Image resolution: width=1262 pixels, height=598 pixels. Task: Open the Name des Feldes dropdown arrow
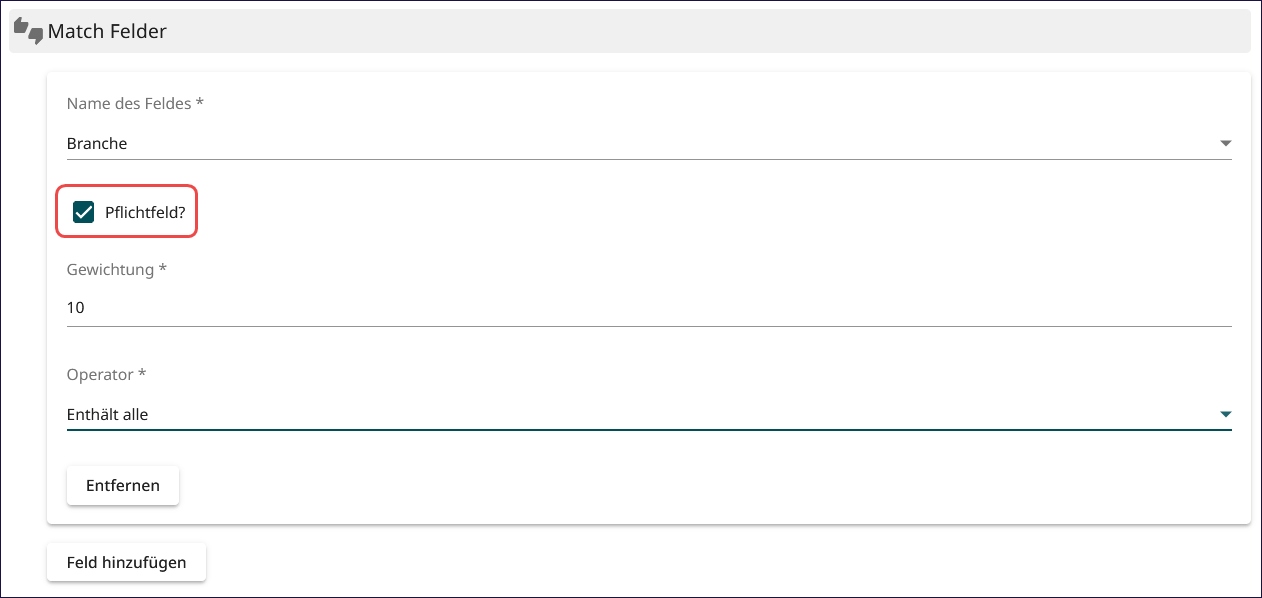click(1225, 144)
